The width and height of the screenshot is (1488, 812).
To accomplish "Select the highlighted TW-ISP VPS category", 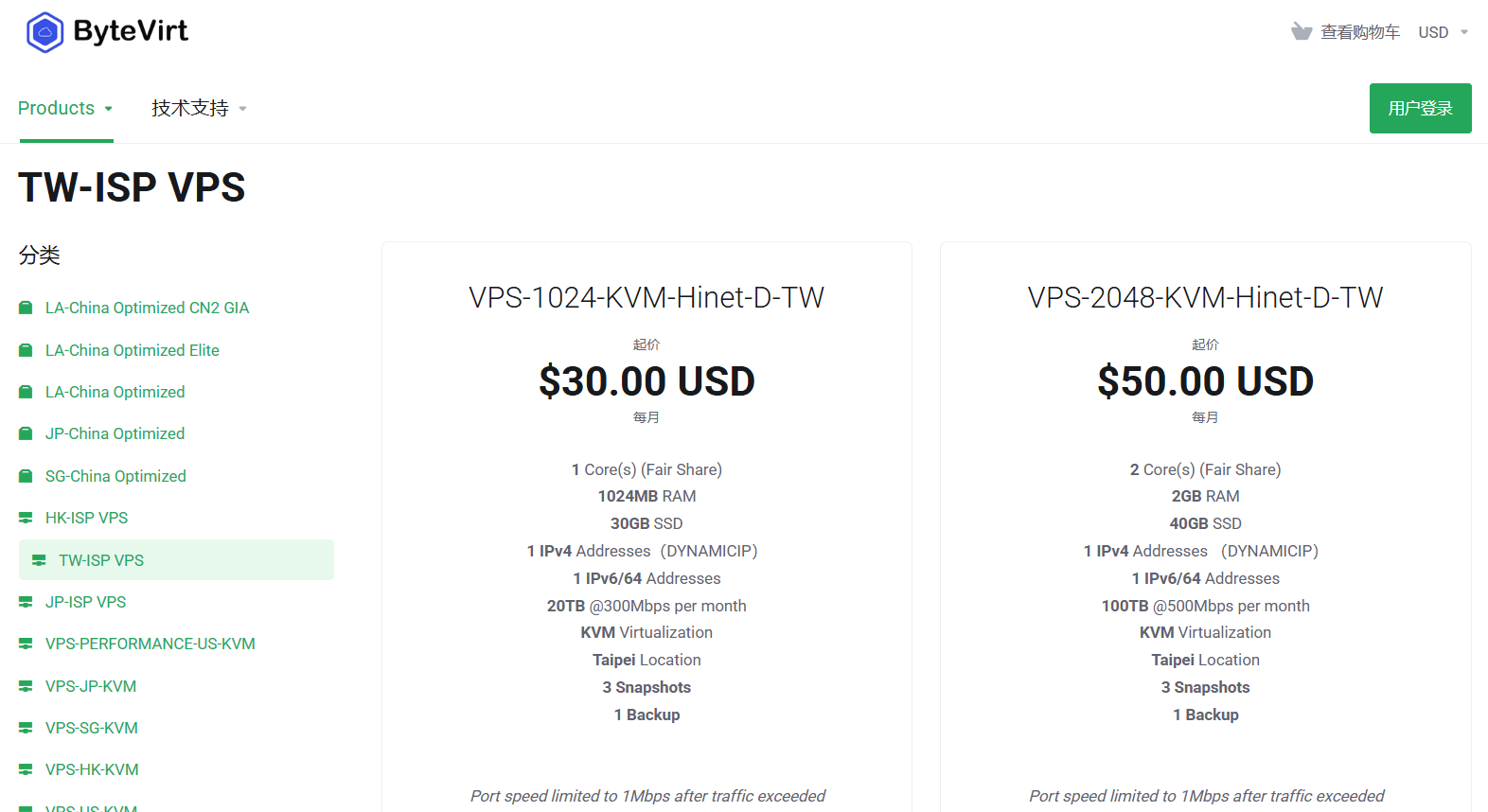I will click(x=99, y=559).
